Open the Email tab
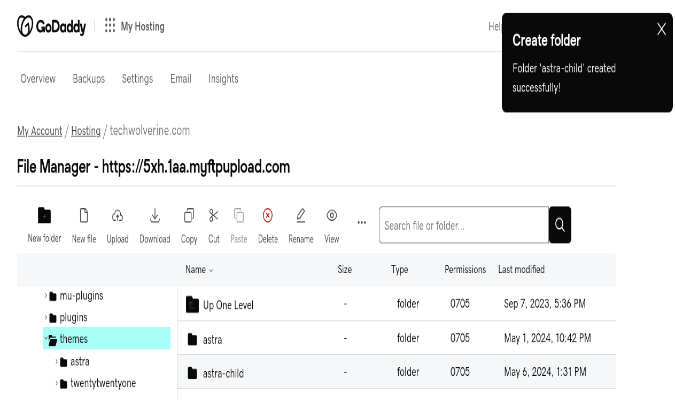Screen dimensions: 675x400 pos(181,79)
